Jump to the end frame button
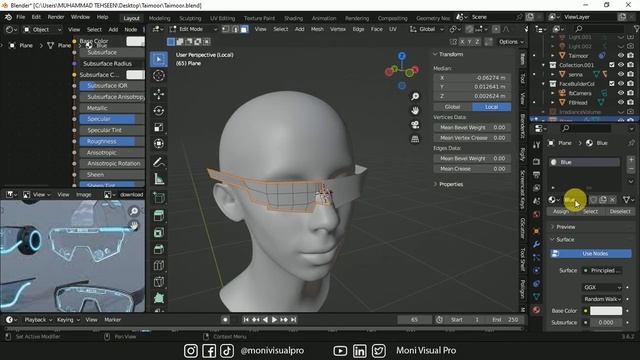Screen dimensions: 640x360 [293, 320]
